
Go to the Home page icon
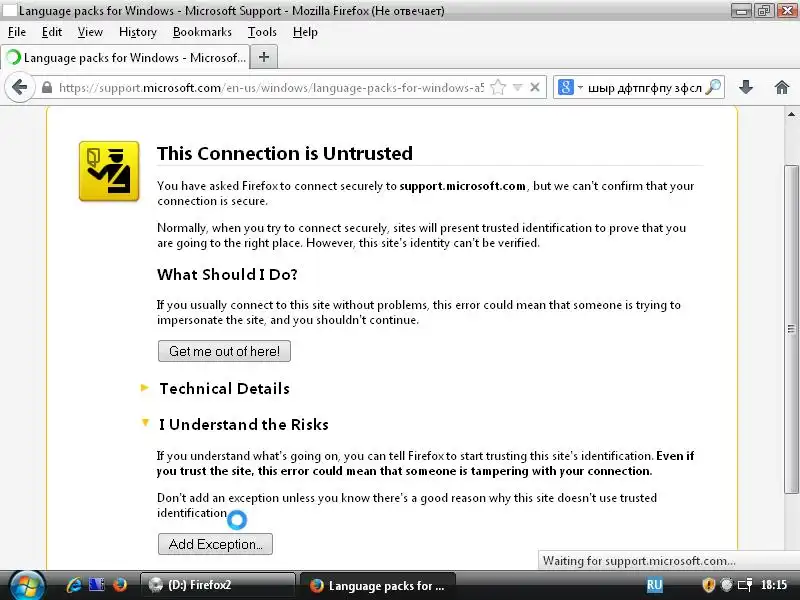tap(782, 87)
